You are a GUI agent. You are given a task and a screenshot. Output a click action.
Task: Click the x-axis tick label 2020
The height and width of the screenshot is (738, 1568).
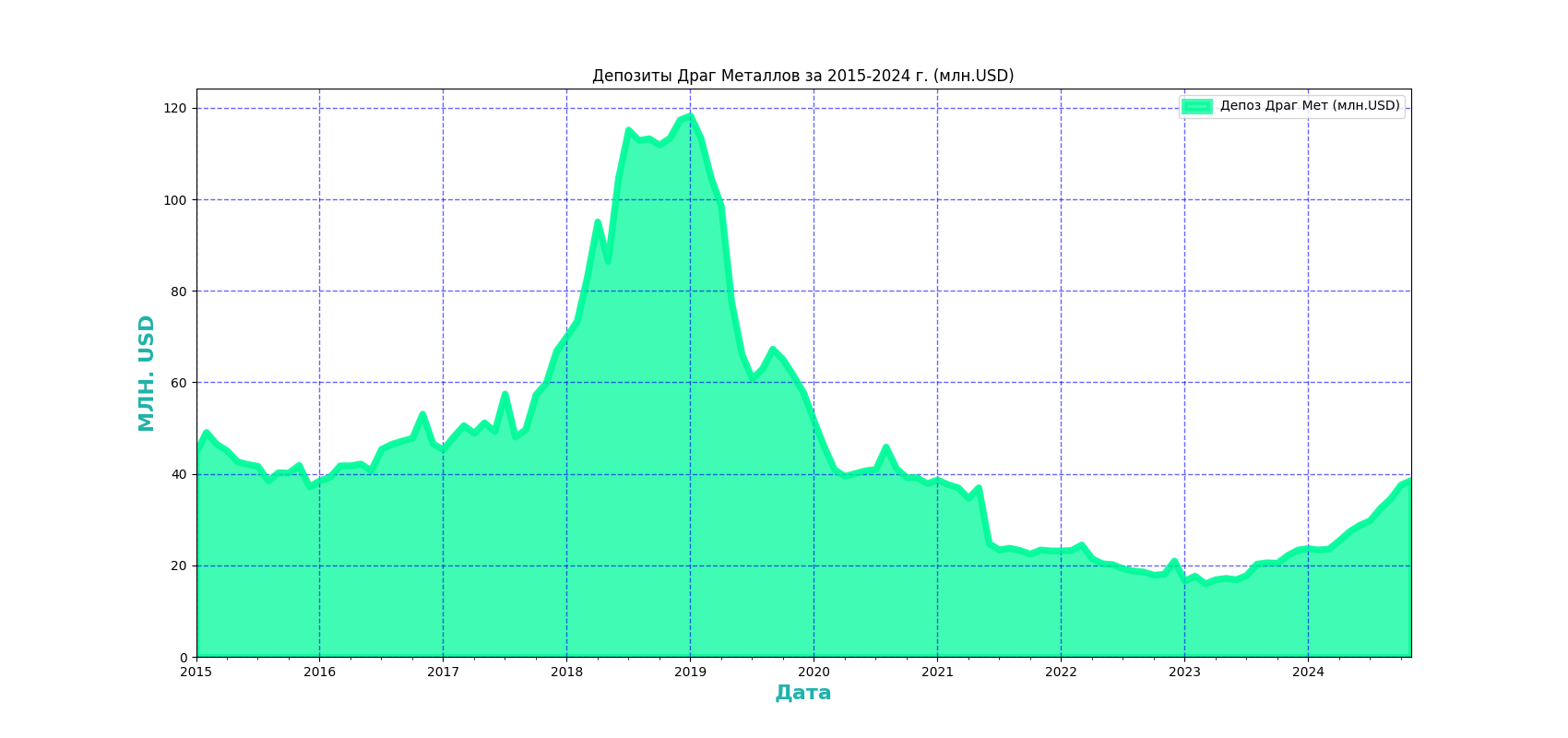click(x=814, y=672)
